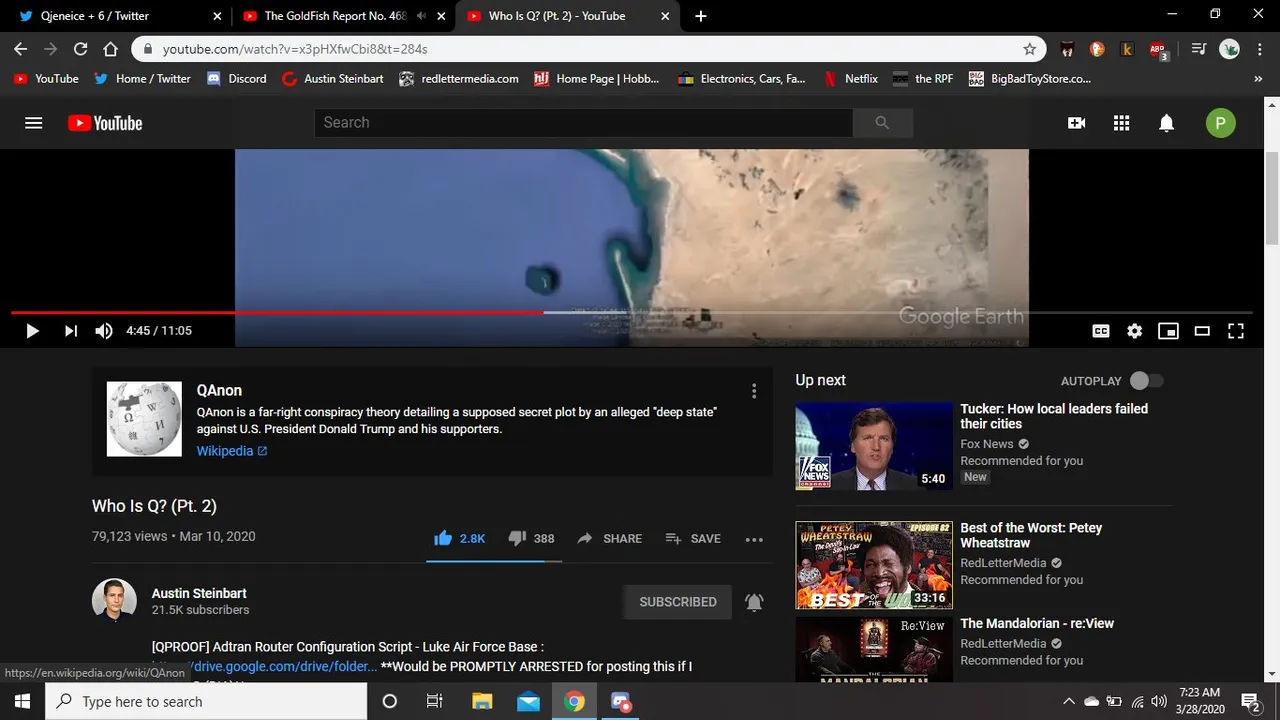Switch to the GoldFish Report tab
Viewport: 1280px width, 720px height.
point(336,16)
